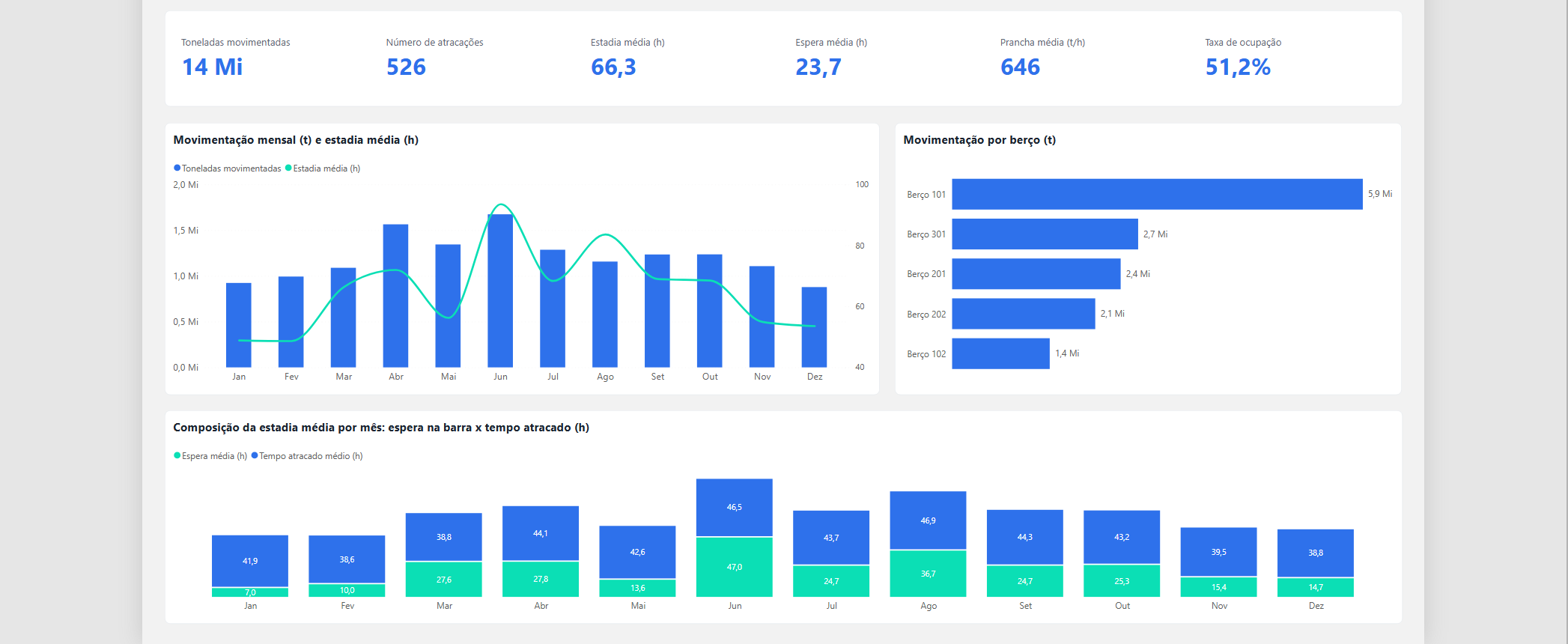
Task: Click the Berço 202 horizontal bar
Action: 1024,314
